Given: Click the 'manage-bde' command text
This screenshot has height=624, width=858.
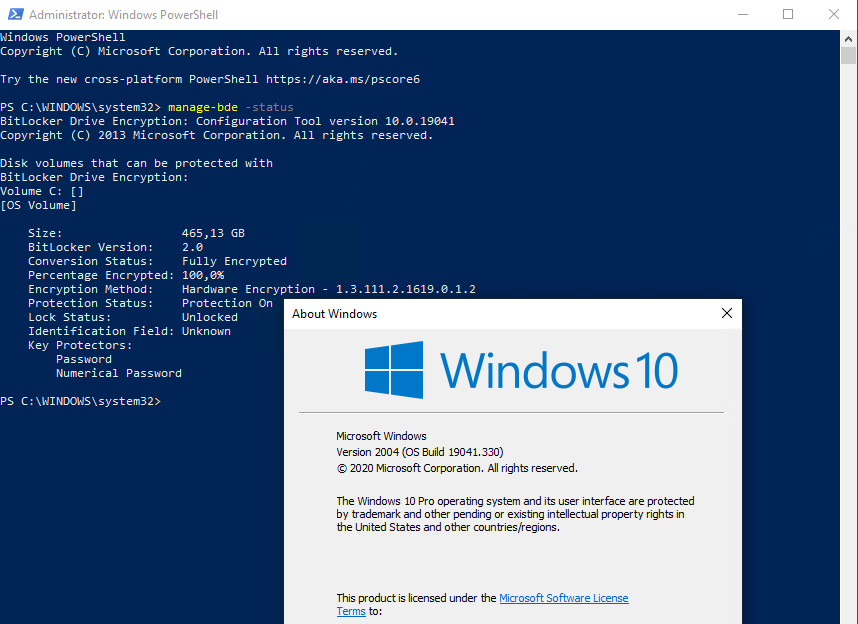Looking at the screenshot, I should click(203, 107).
